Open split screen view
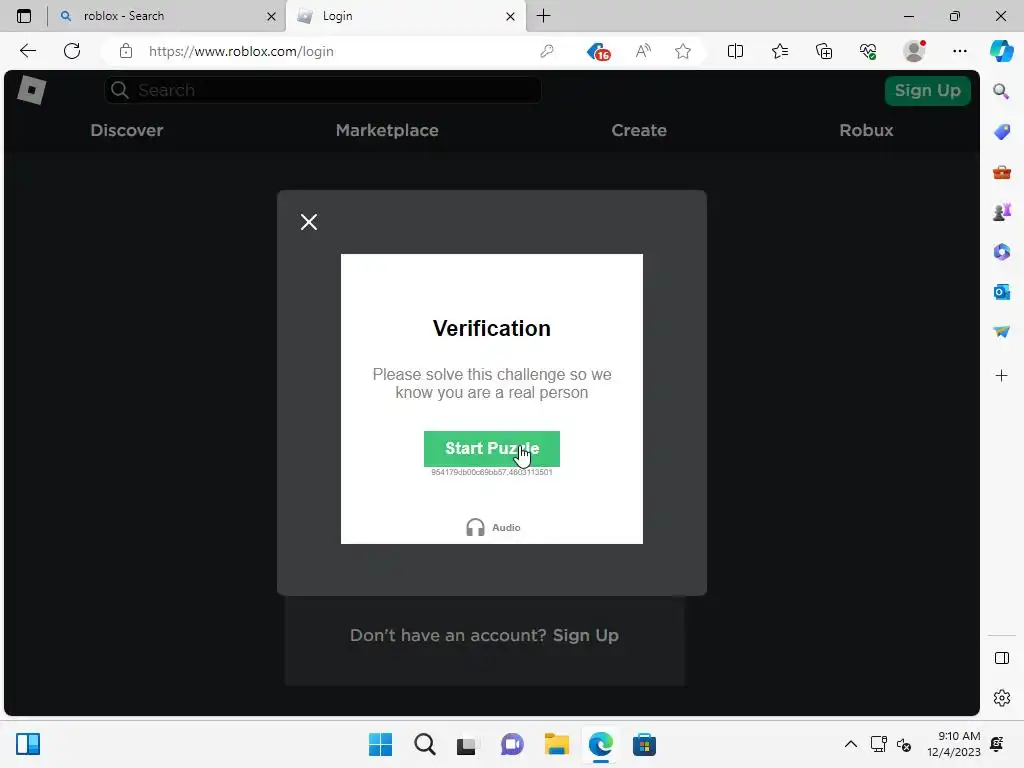Image resolution: width=1024 pixels, height=768 pixels. pos(735,51)
